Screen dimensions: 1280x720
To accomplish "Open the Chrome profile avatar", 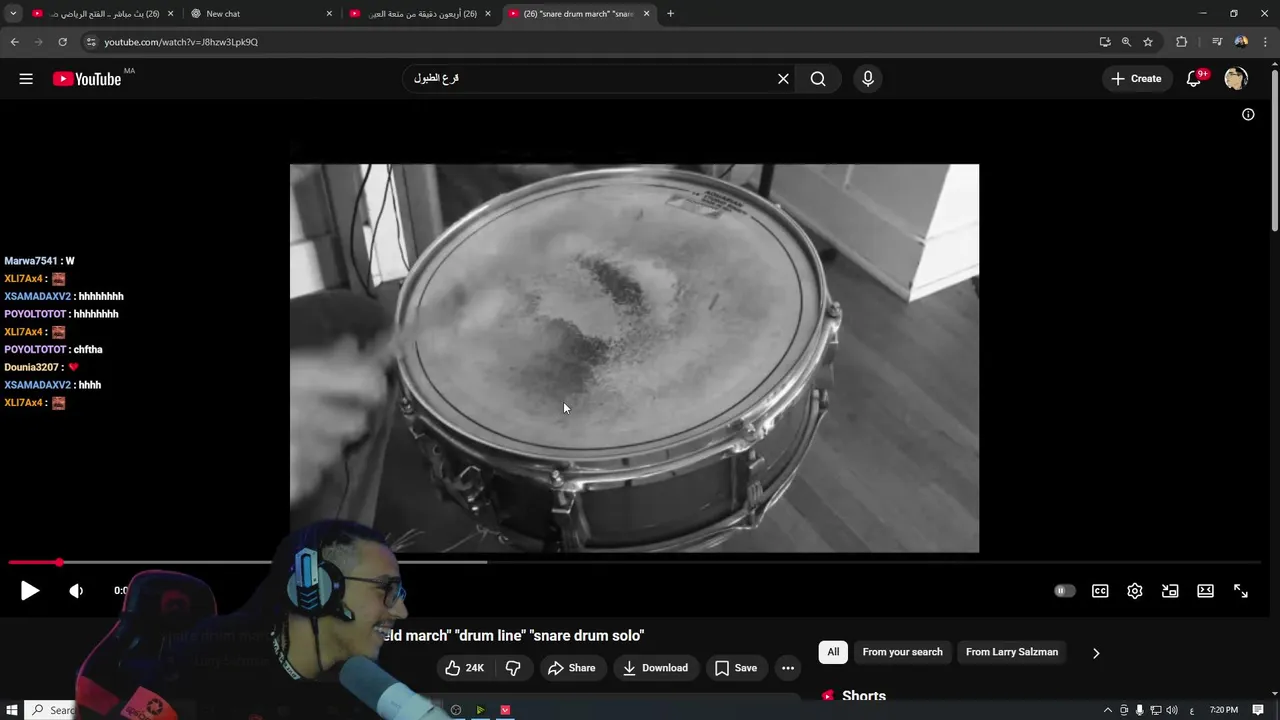I will [1241, 42].
